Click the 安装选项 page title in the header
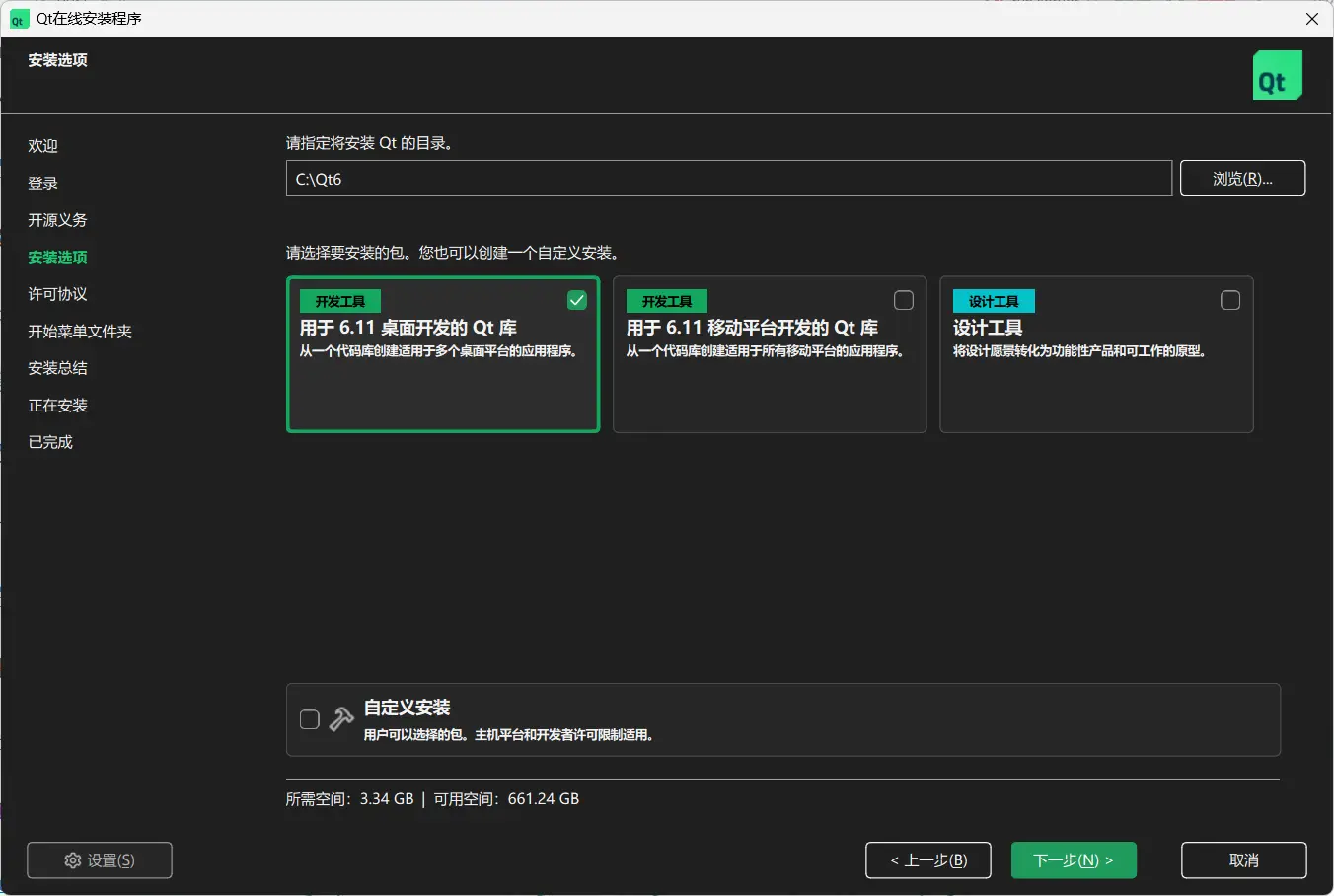1334x896 pixels. (58, 60)
